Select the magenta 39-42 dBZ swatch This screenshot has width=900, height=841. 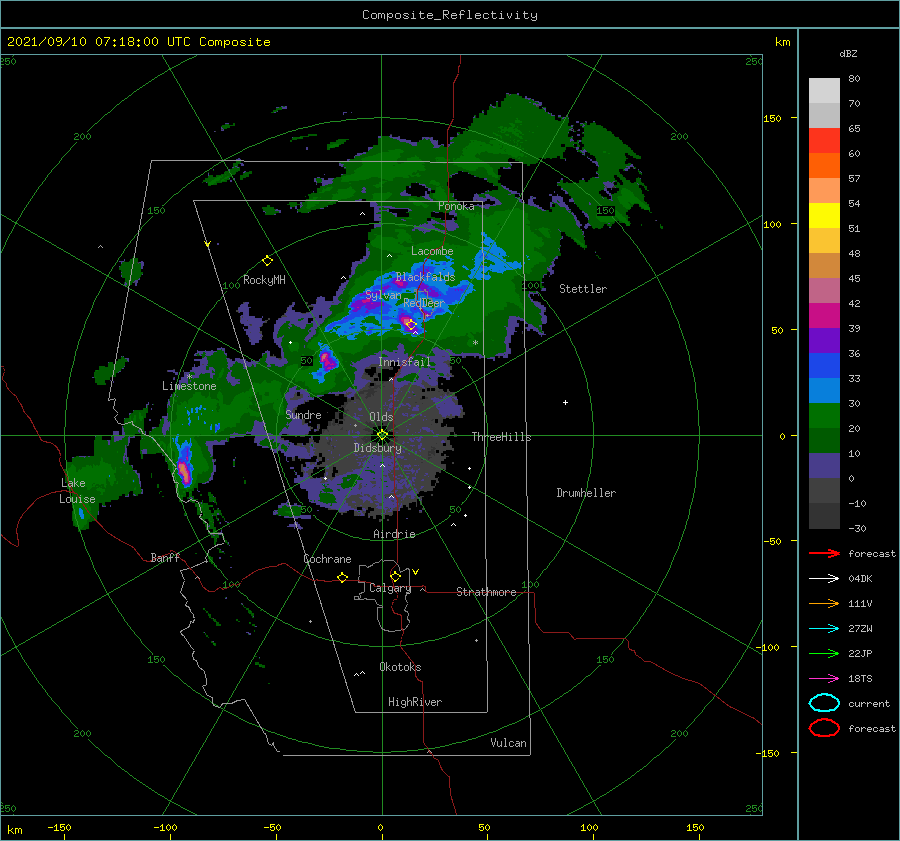click(x=824, y=315)
